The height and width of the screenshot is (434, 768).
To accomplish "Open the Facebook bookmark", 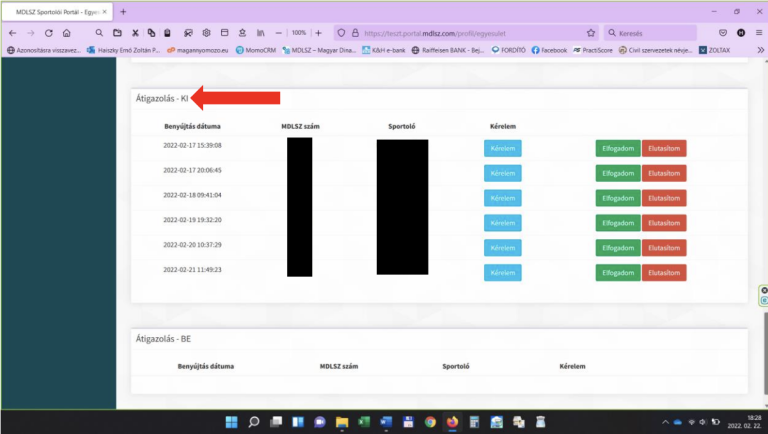I will tap(549, 50).
